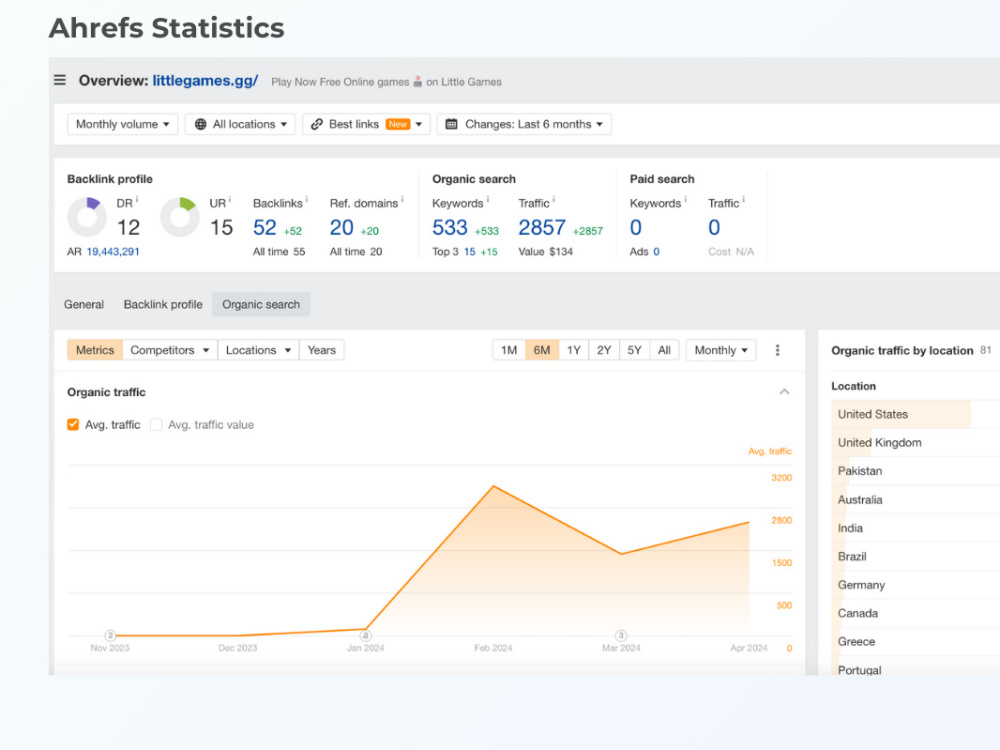Image resolution: width=1000 pixels, height=750 pixels.
Task: Select the Organic search tab
Action: (x=261, y=305)
